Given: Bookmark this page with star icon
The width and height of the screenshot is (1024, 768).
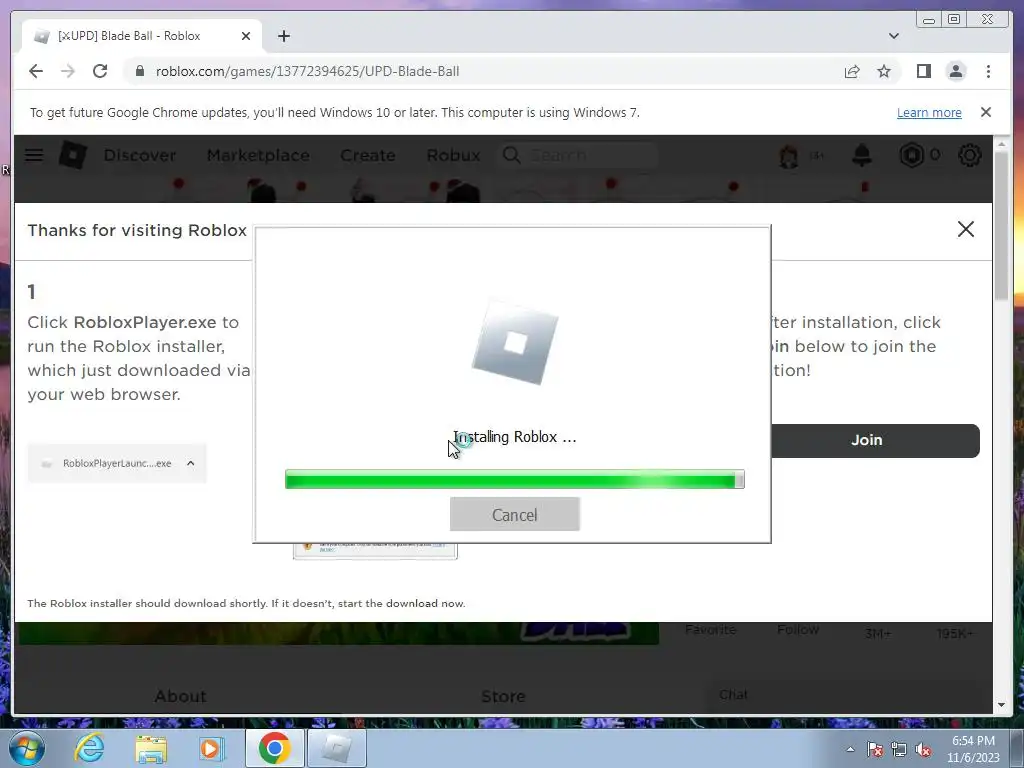Looking at the screenshot, I should coord(884,71).
